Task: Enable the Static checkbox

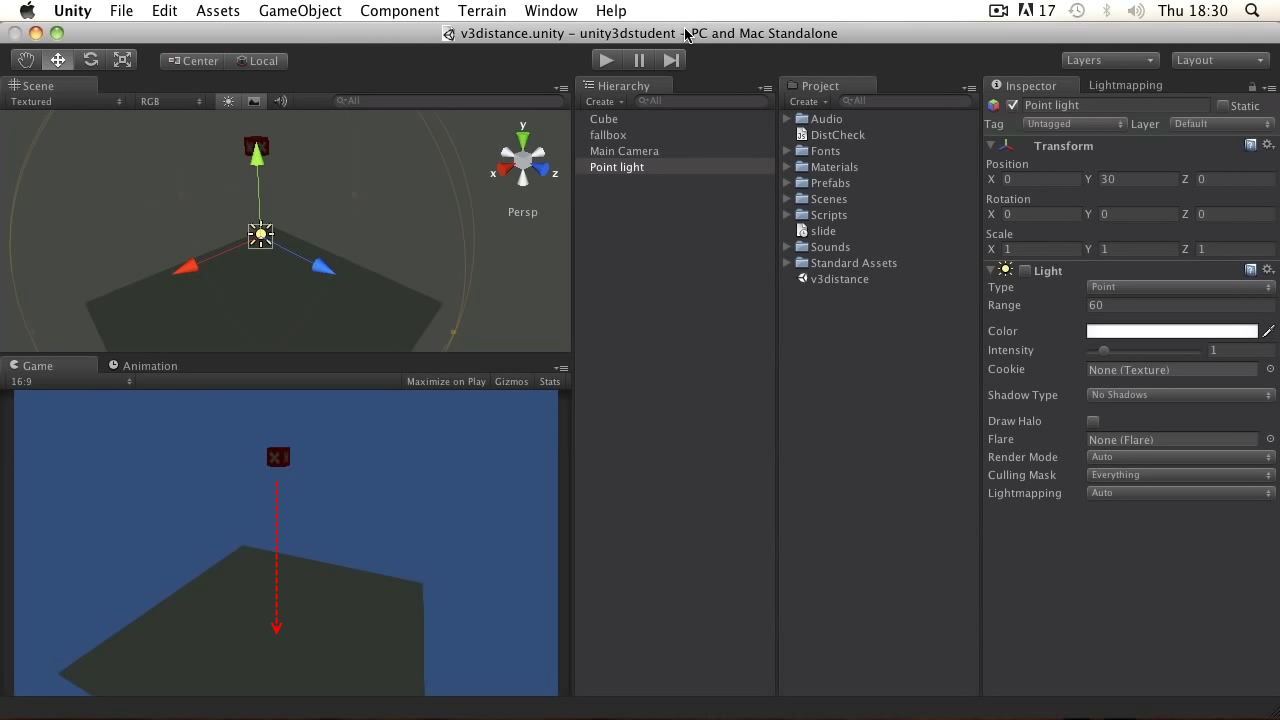Action: [x=1222, y=105]
